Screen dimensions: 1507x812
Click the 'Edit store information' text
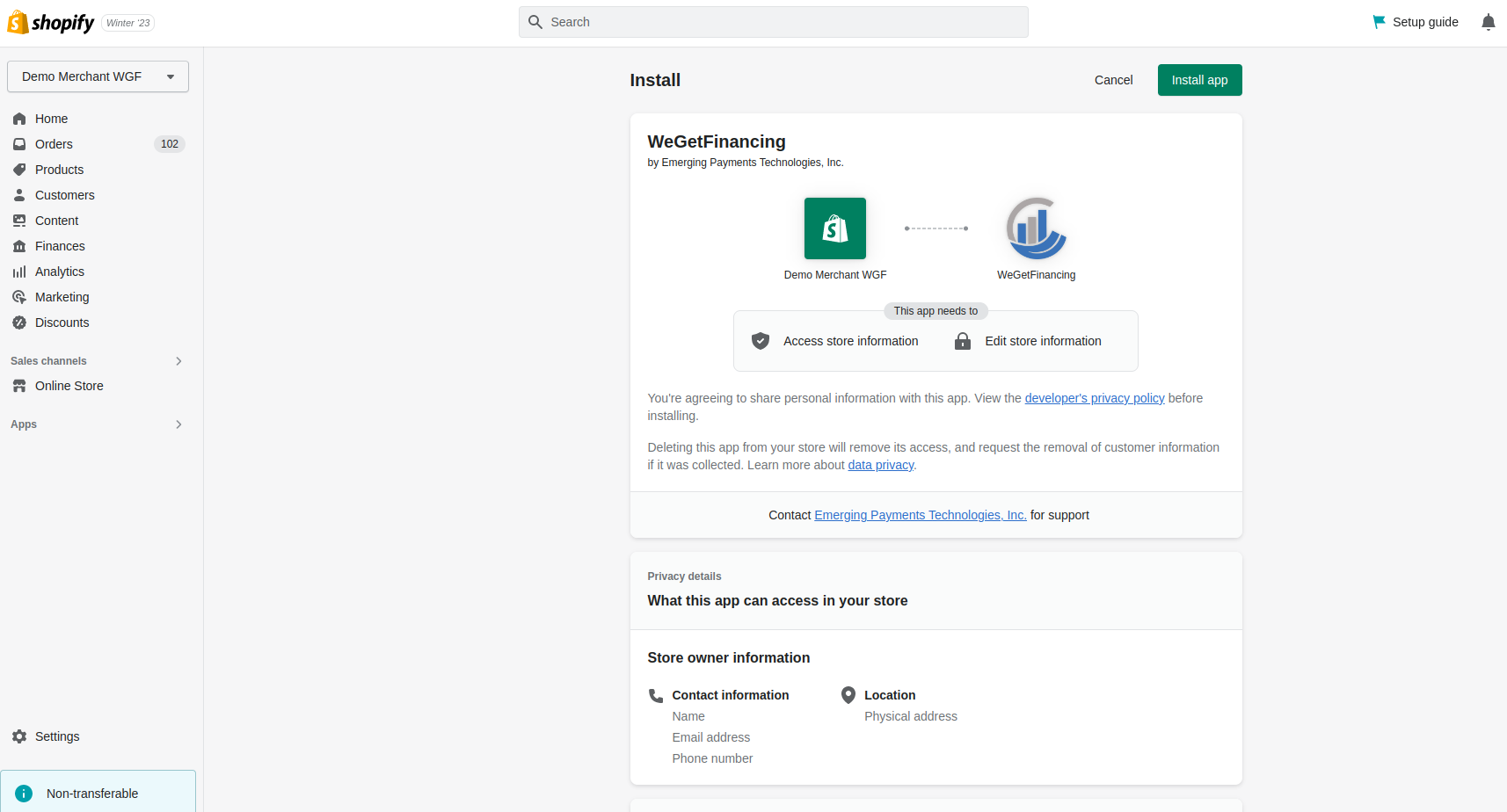coord(1043,341)
